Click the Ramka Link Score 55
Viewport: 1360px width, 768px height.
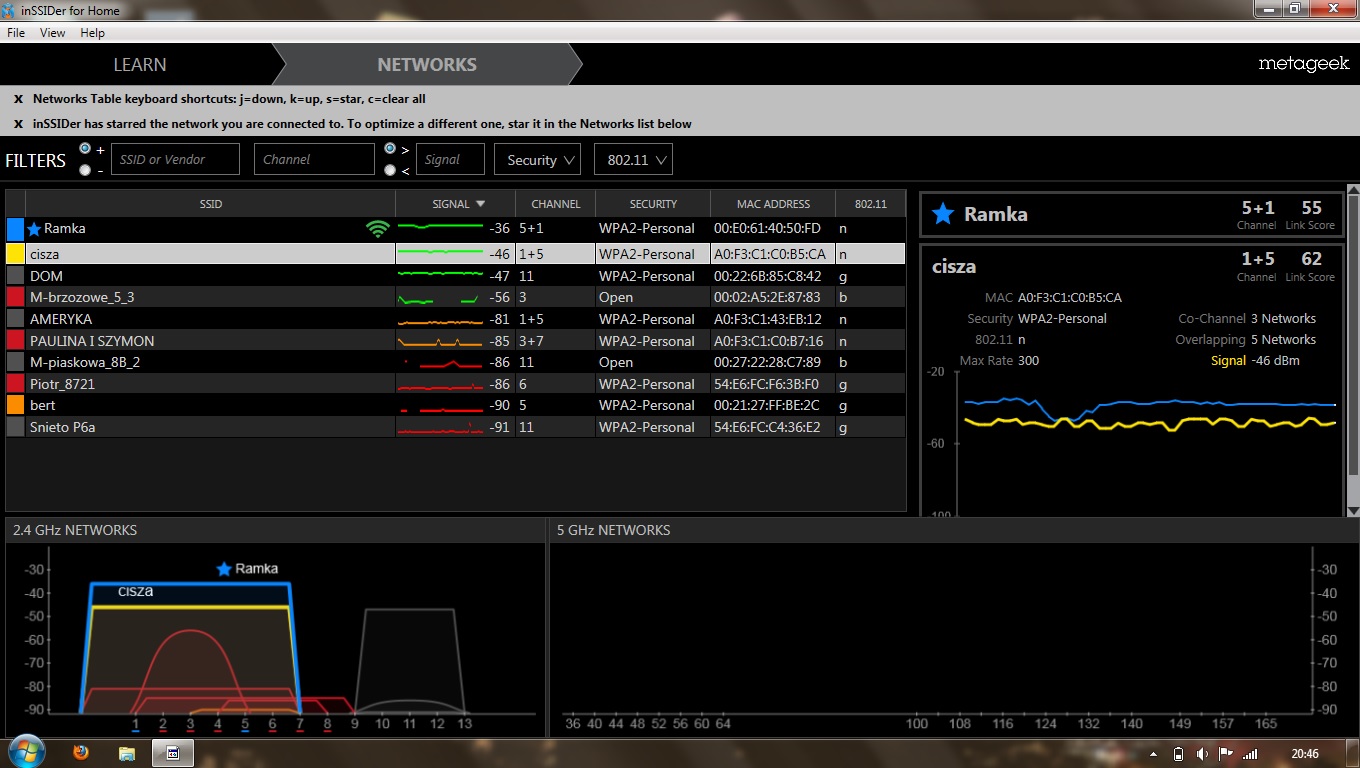[x=1311, y=208]
